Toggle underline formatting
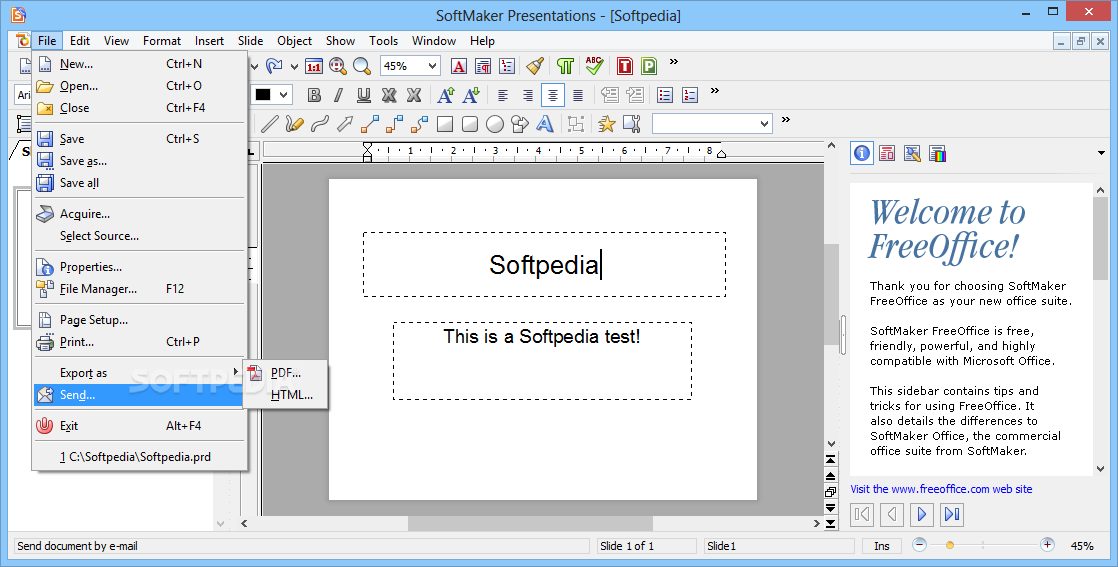 tap(364, 95)
